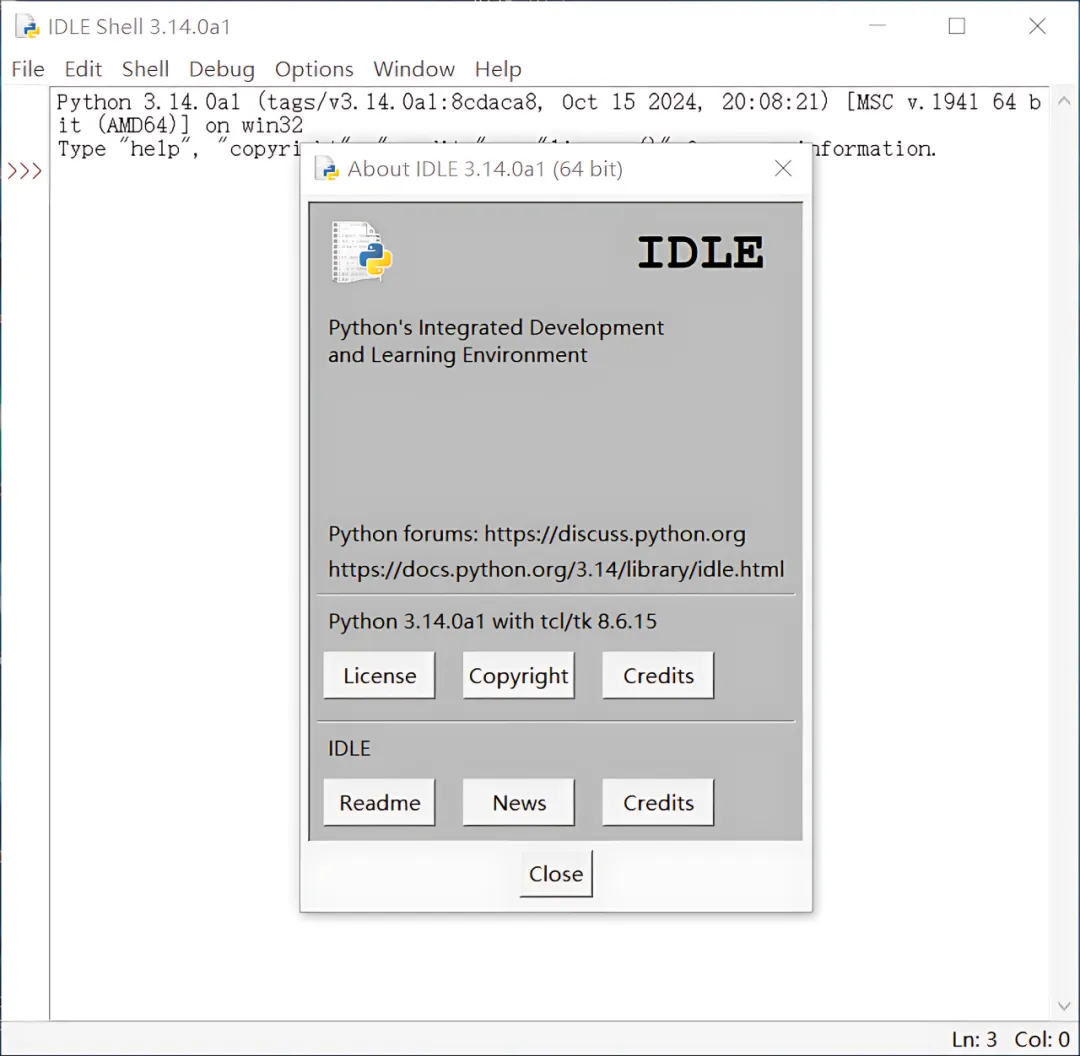The height and width of the screenshot is (1056, 1080).
Task: Minimize the IDLE Shell window
Action: click(878, 26)
